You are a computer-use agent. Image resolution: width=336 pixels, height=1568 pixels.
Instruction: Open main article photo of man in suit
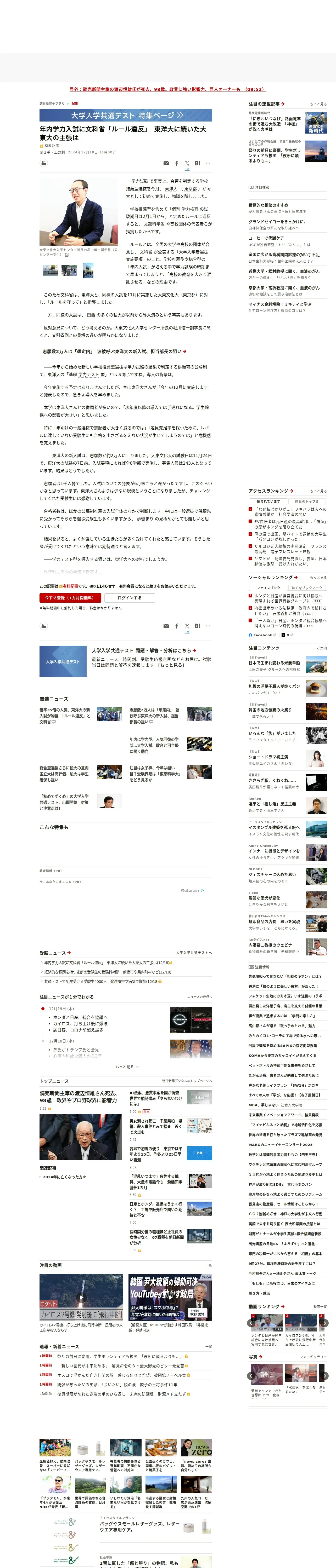click(79, 212)
